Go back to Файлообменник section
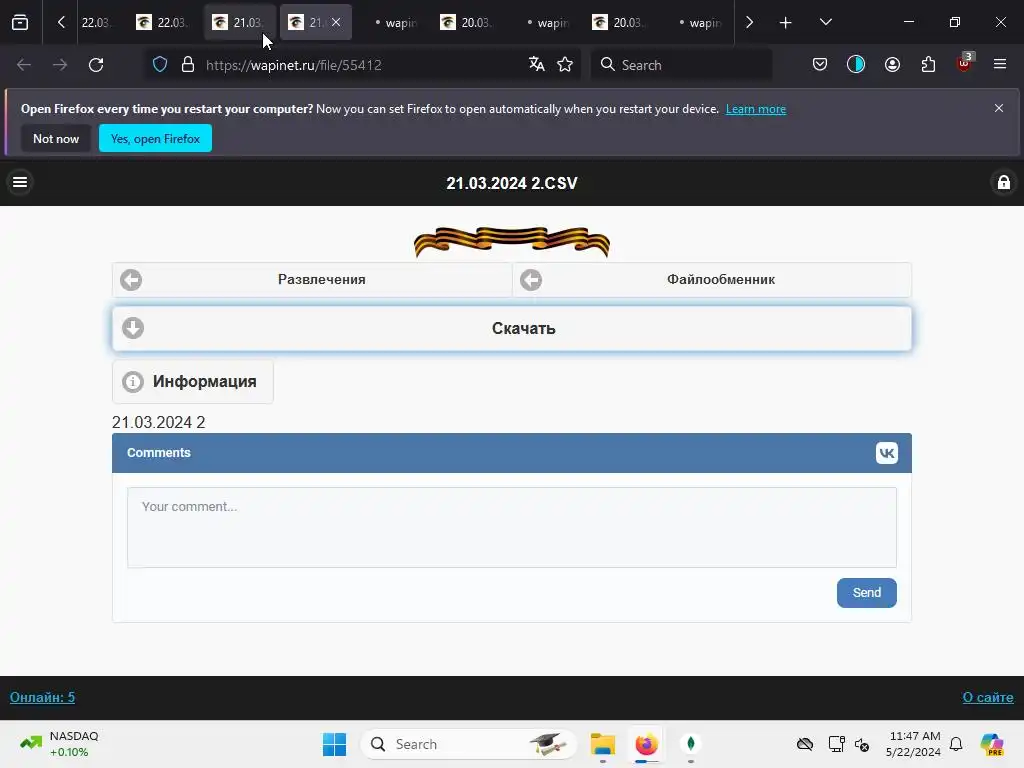Image resolution: width=1024 pixels, height=768 pixels. click(x=712, y=280)
